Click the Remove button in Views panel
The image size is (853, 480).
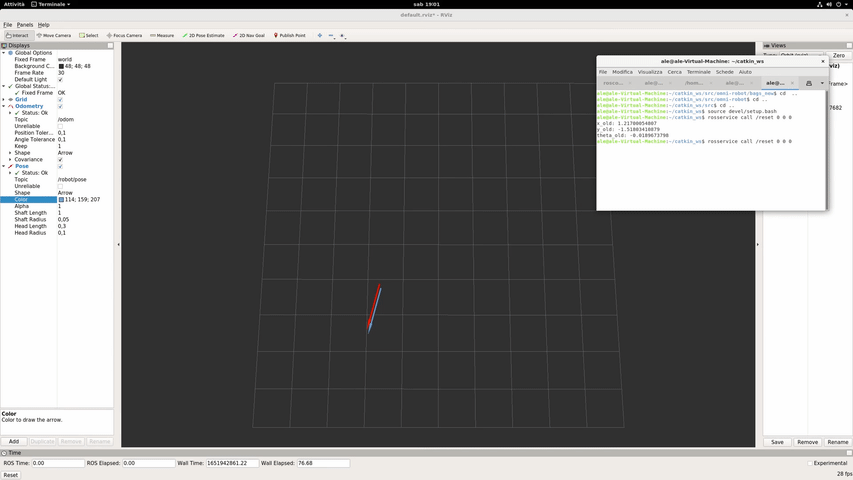(x=807, y=442)
